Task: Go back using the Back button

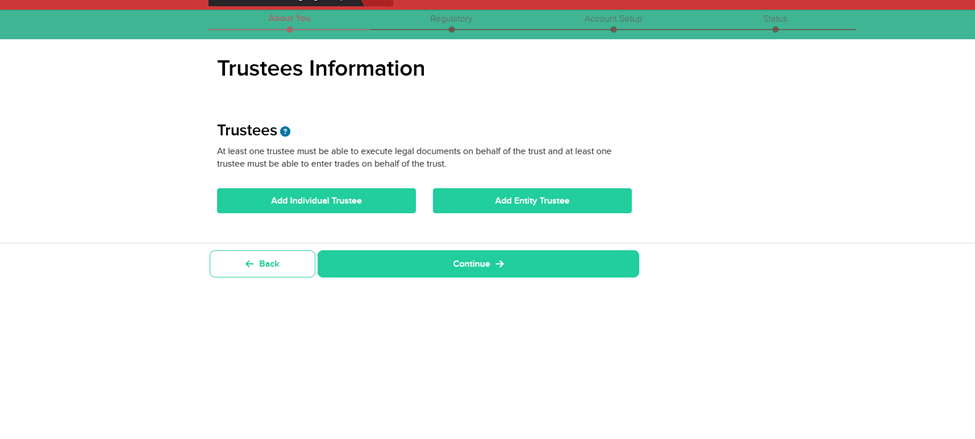Action: point(262,264)
